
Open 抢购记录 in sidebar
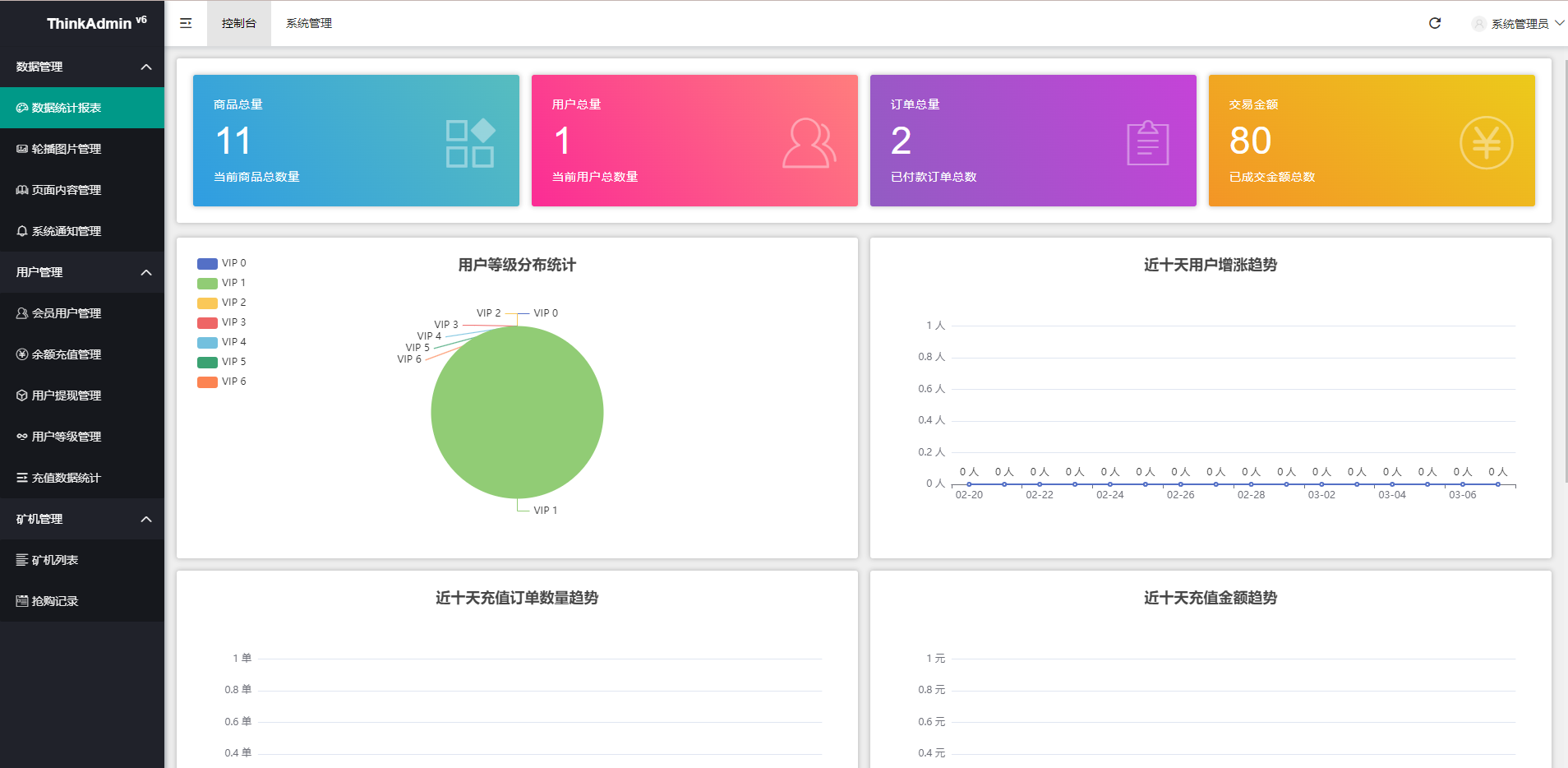(54, 601)
